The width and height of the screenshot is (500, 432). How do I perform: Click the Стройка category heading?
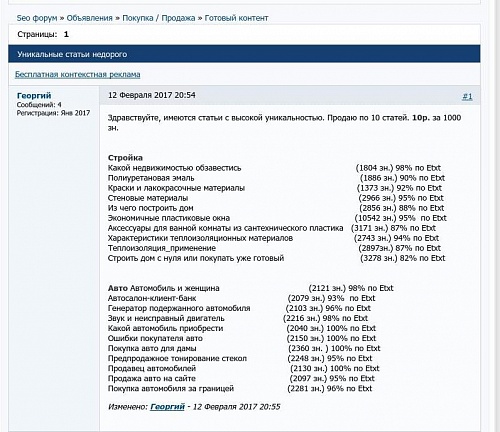click(125, 158)
